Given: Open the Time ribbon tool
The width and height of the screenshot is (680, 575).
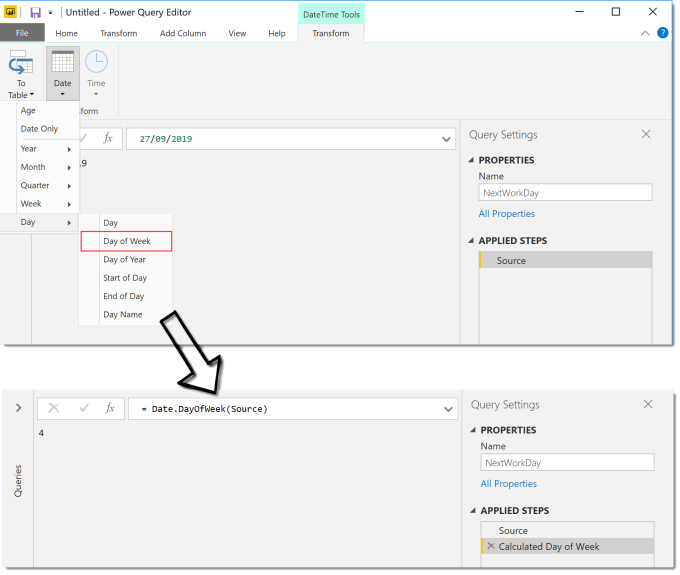Looking at the screenshot, I should click(96, 74).
